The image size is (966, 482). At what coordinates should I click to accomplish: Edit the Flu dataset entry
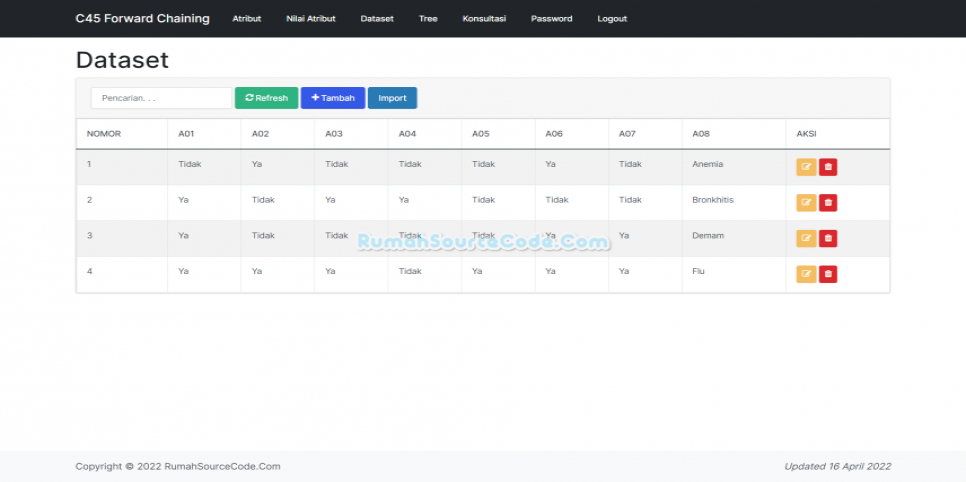(806, 274)
